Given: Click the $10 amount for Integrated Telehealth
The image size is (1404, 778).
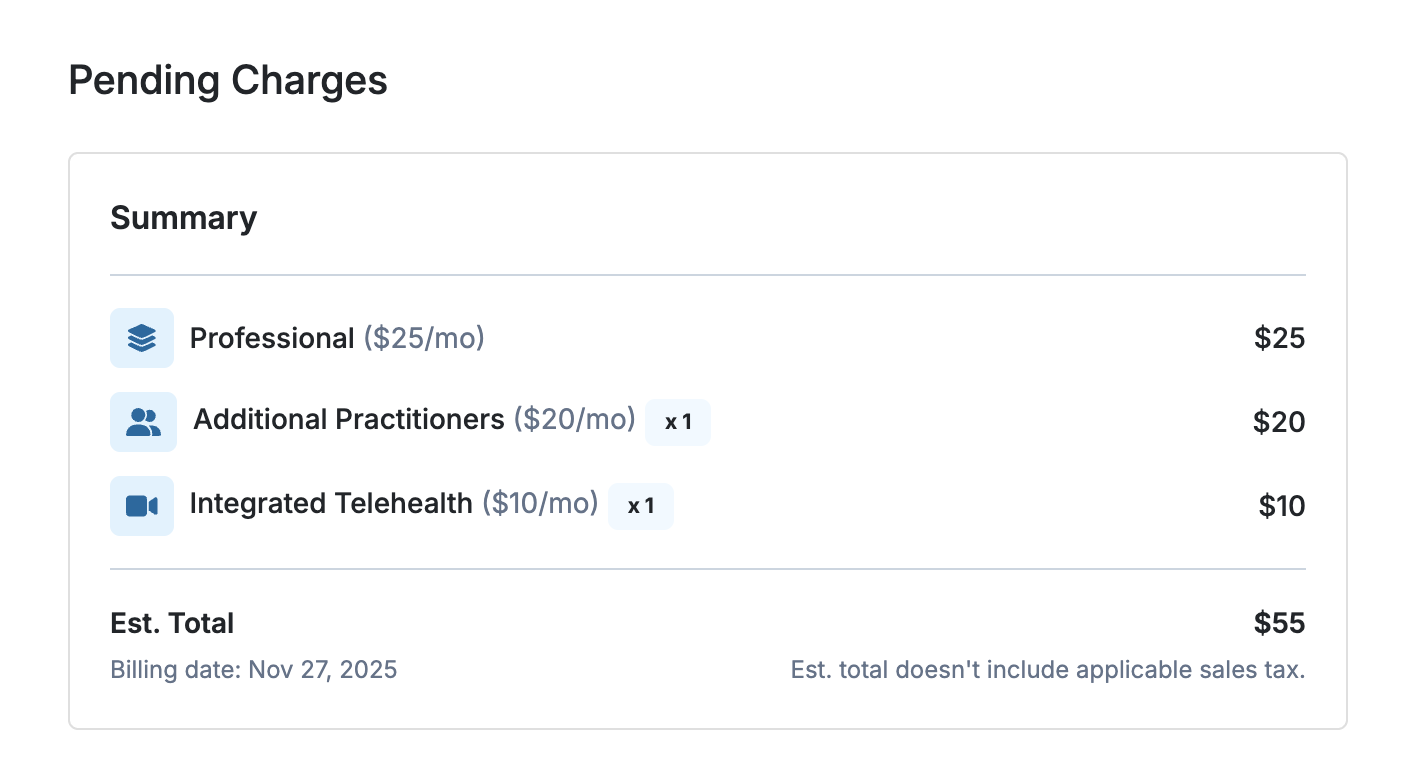Looking at the screenshot, I should point(1281,506).
